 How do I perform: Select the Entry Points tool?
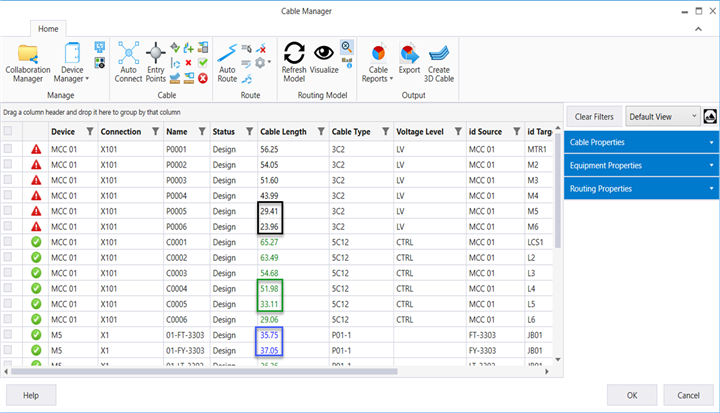tap(156, 62)
